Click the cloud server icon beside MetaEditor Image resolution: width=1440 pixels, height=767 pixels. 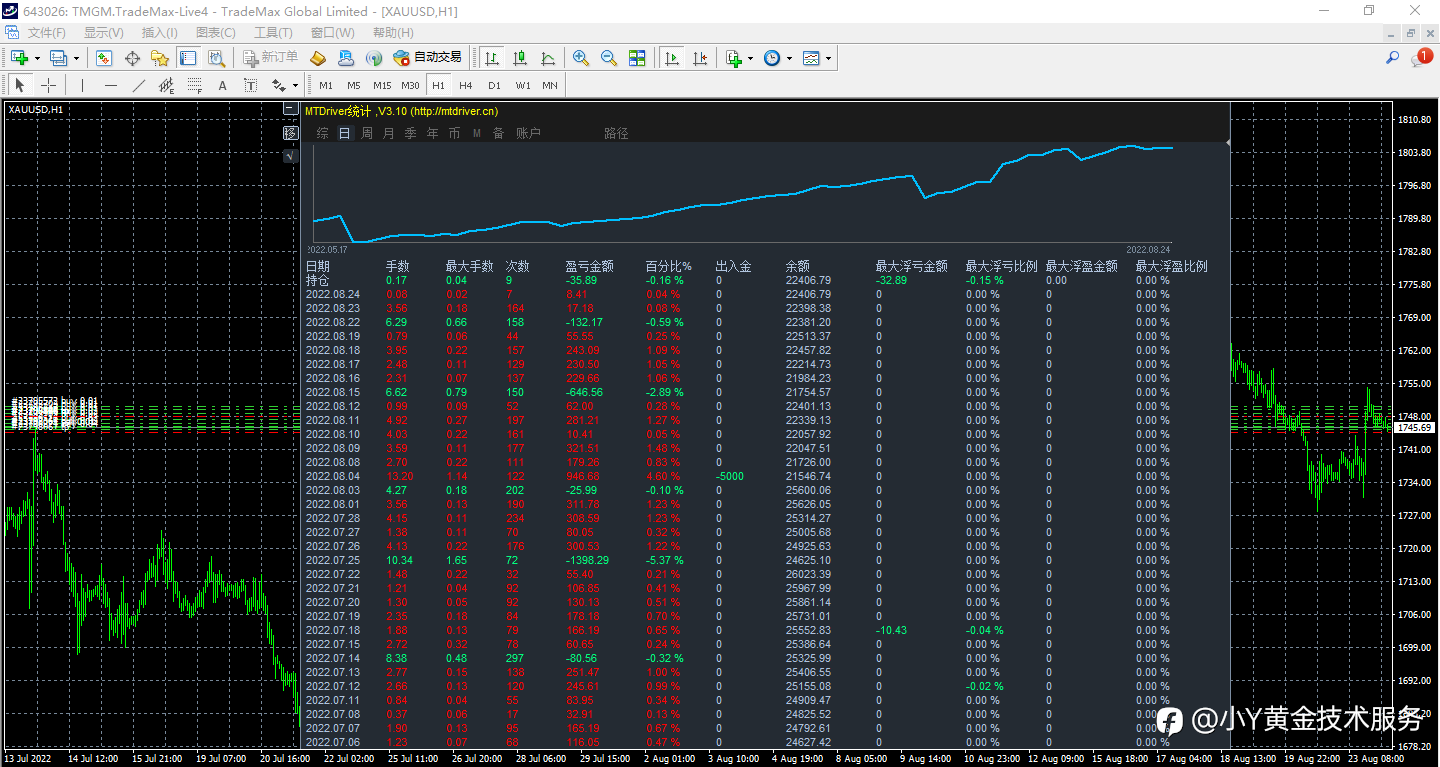346,58
